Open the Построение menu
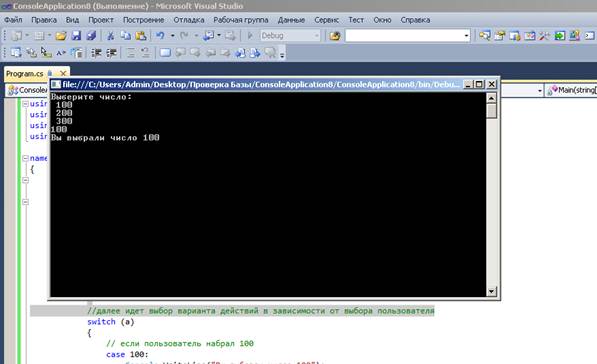Viewport: 597px width, 364px height. pos(143,20)
